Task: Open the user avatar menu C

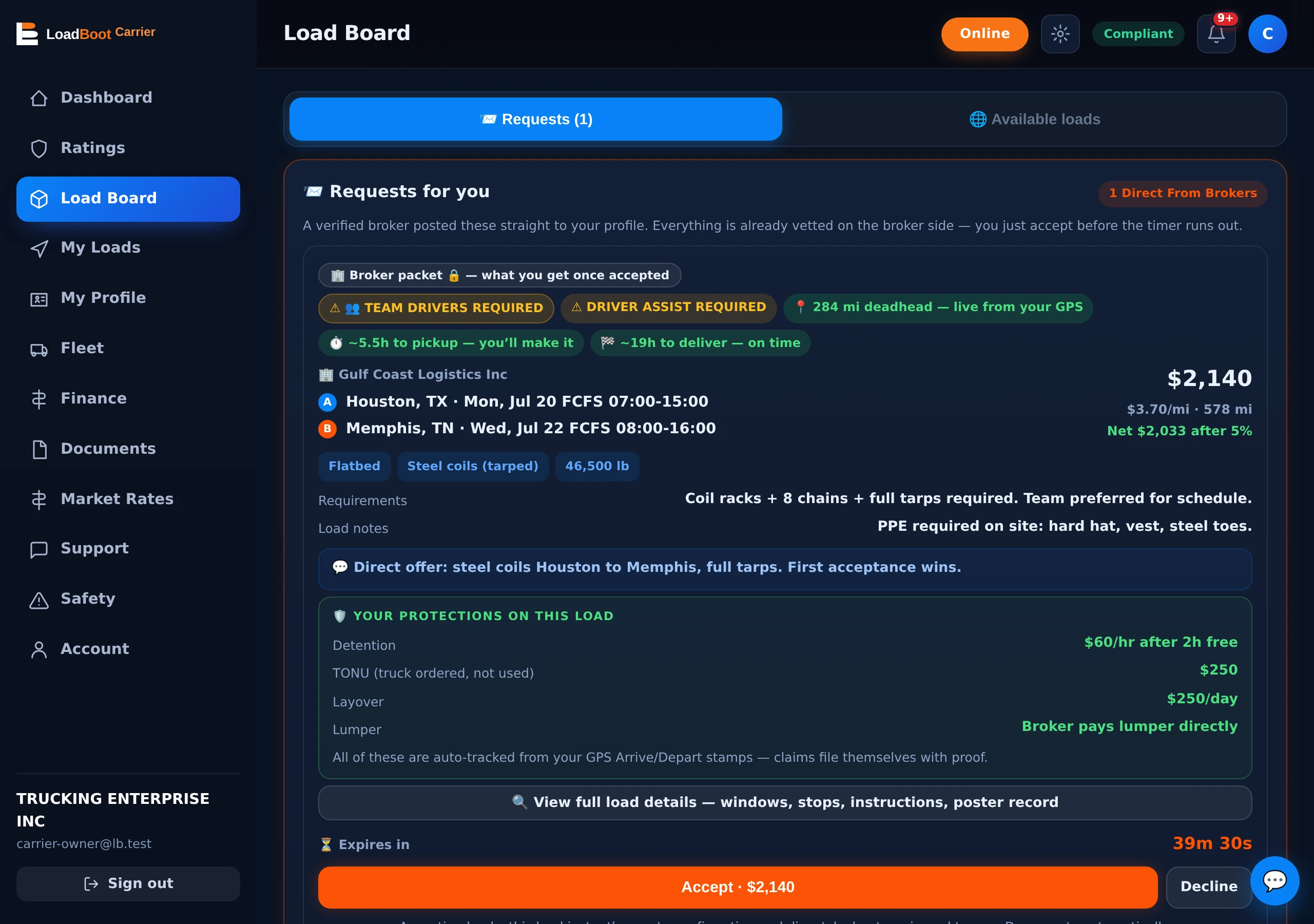Action: 1267,34
